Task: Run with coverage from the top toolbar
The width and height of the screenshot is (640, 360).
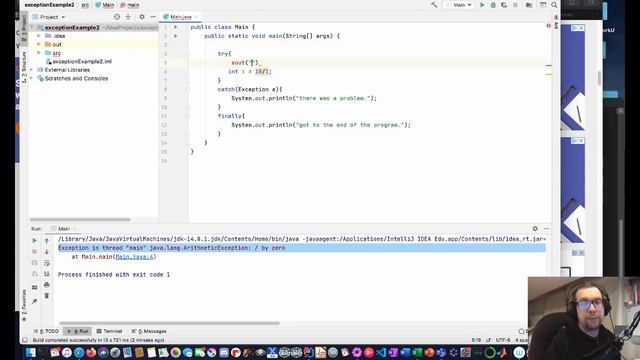Action: [x=504, y=5]
